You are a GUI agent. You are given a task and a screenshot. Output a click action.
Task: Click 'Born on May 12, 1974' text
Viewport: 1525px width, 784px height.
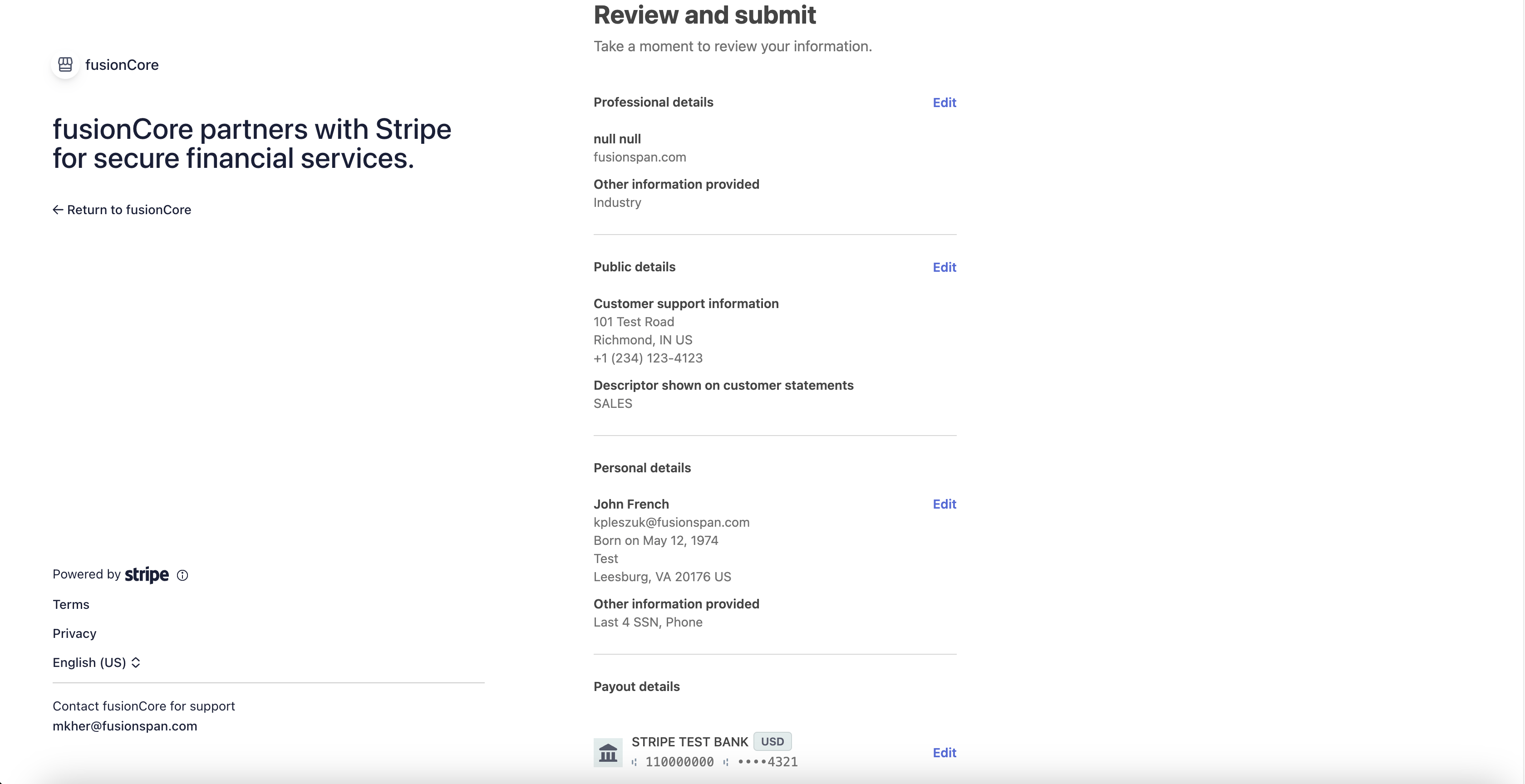(656, 540)
